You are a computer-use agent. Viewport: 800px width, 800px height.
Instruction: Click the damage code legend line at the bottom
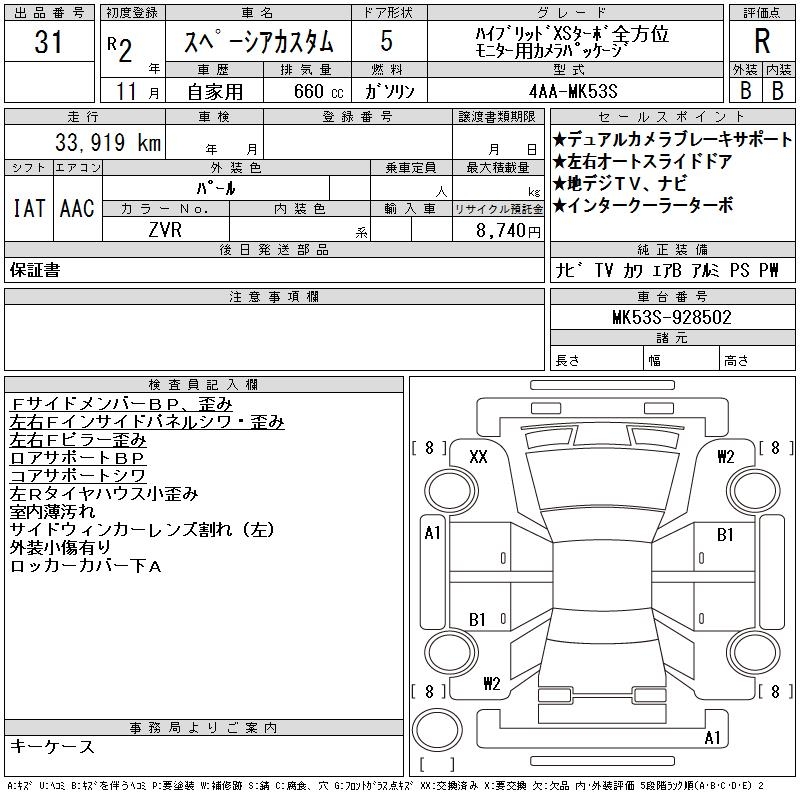point(386,786)
